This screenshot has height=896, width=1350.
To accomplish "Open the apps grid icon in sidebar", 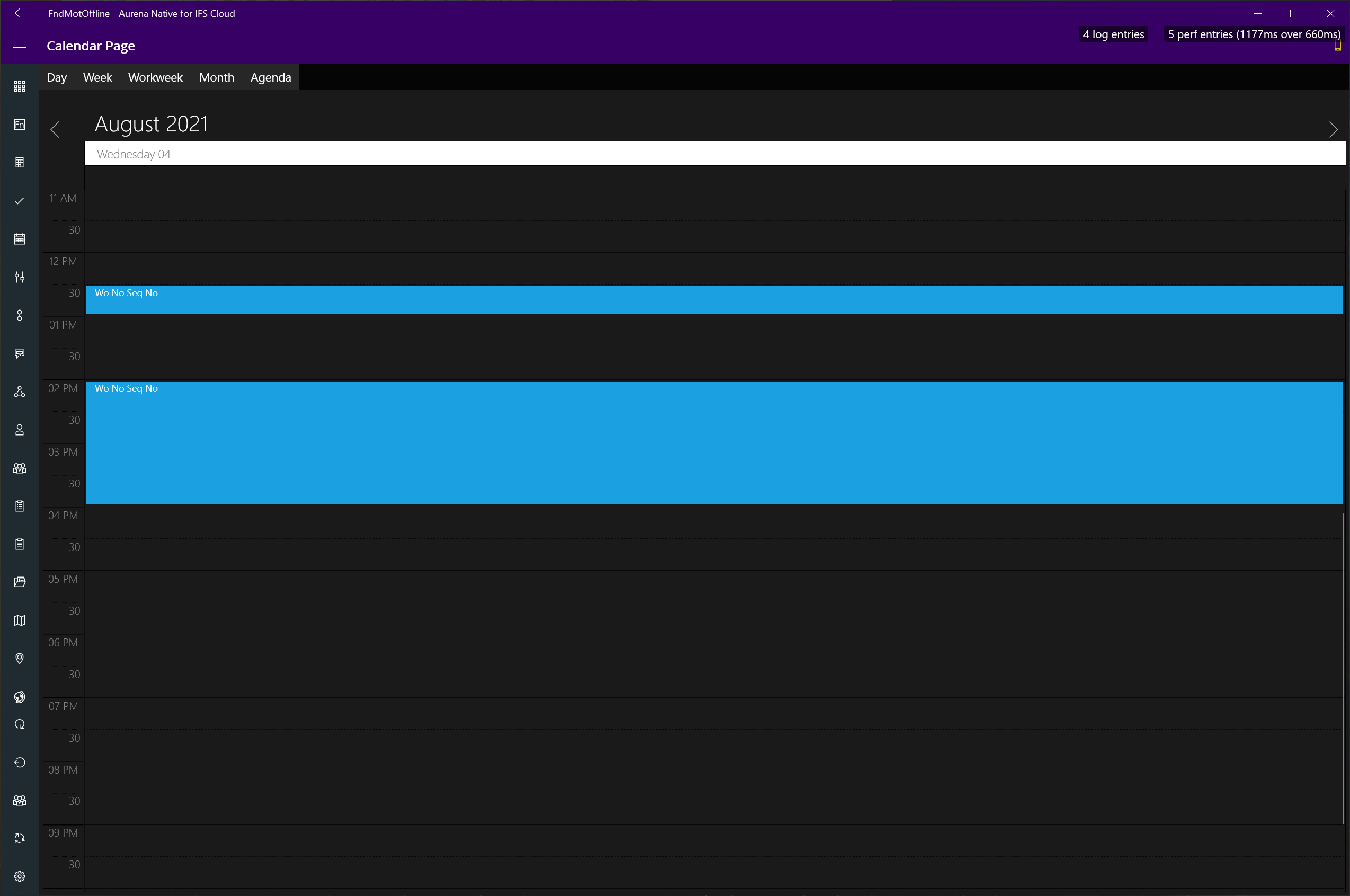I will click(x=20, y=86).
